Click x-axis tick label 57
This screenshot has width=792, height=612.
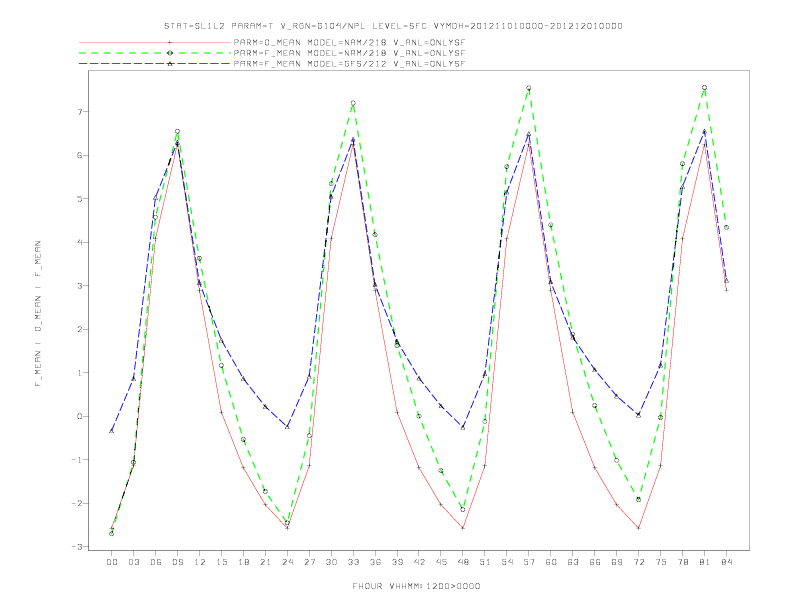[x=529, y=562]
